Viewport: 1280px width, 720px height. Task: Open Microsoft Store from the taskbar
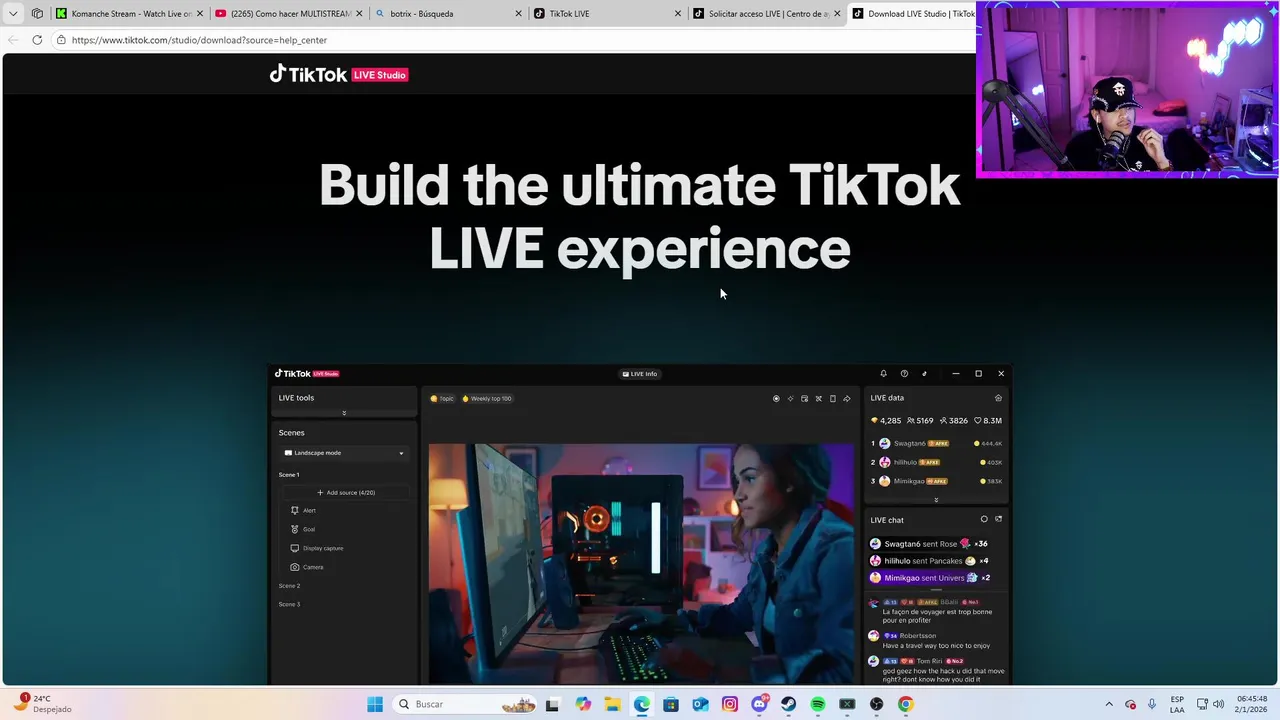pyautogui.click(x=671, y=704)
